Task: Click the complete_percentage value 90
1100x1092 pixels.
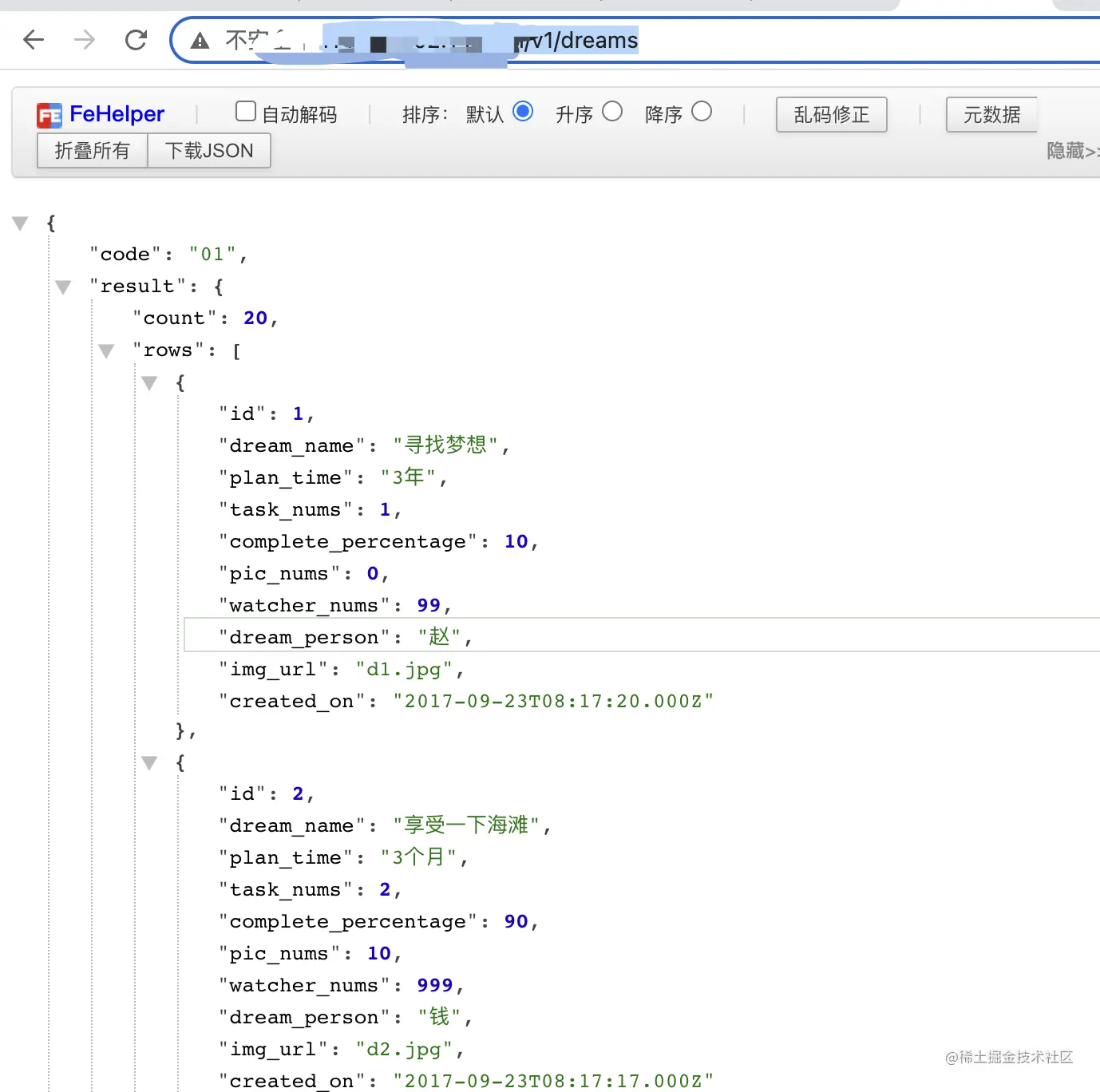Action: coord(516,922)
